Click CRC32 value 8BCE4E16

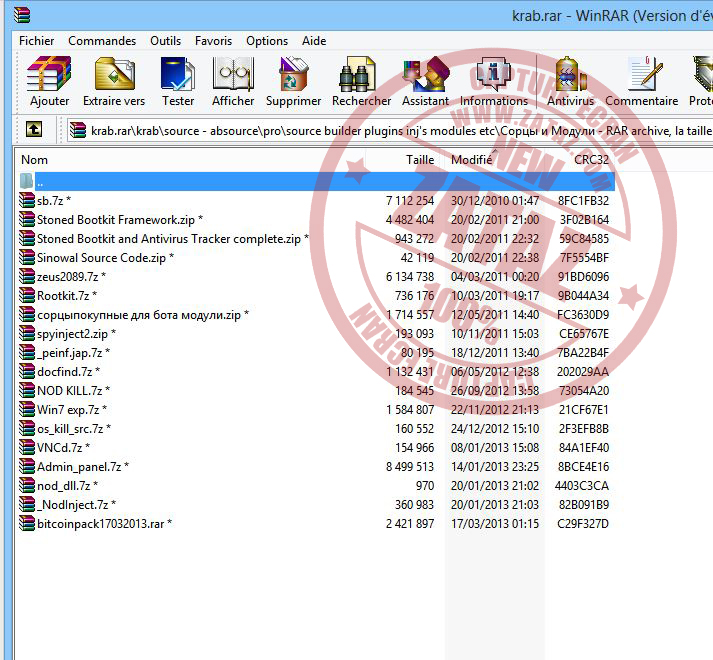[x=583, y=467]
